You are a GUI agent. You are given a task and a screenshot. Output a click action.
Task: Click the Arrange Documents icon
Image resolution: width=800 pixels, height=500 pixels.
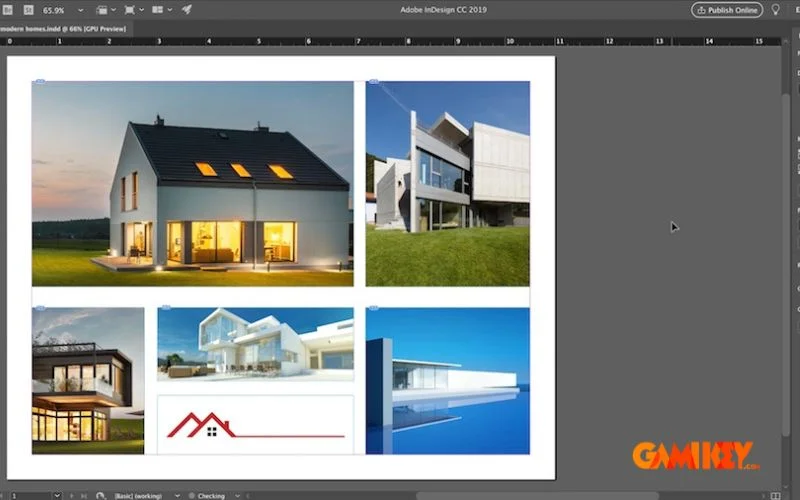tap(158, 10)
